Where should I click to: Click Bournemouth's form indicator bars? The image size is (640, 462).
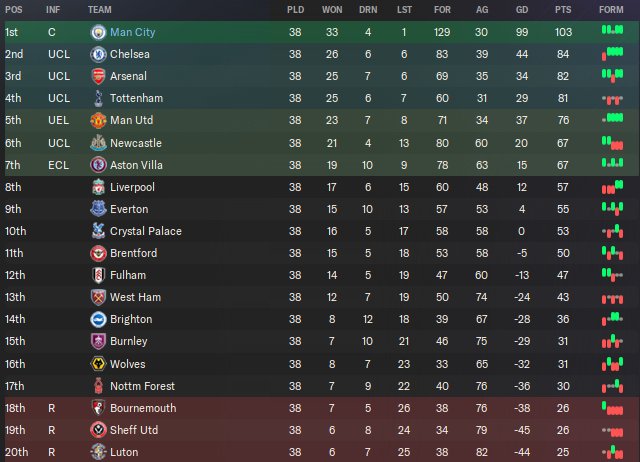click(x=611, y=408)
